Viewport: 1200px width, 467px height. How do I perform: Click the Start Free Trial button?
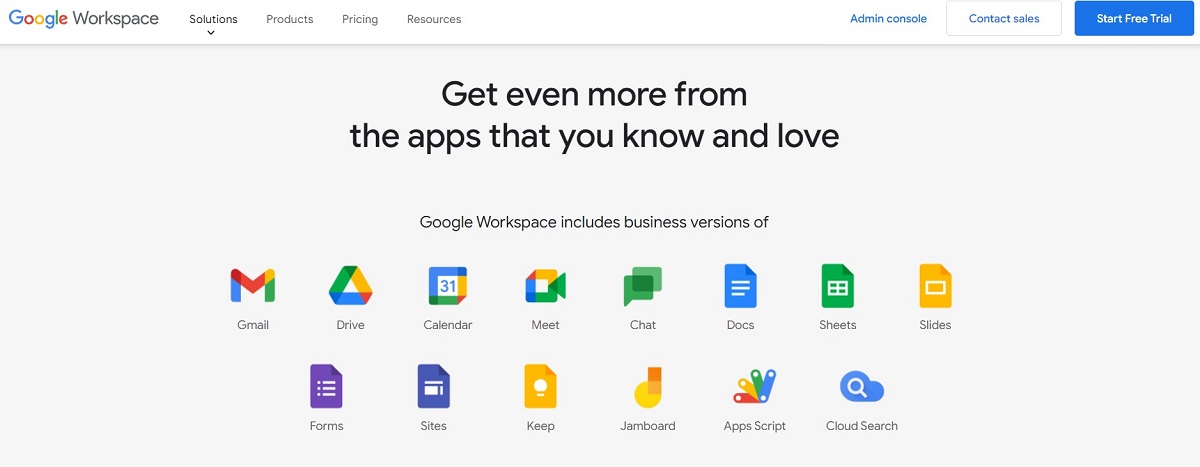click(1134, 19)
